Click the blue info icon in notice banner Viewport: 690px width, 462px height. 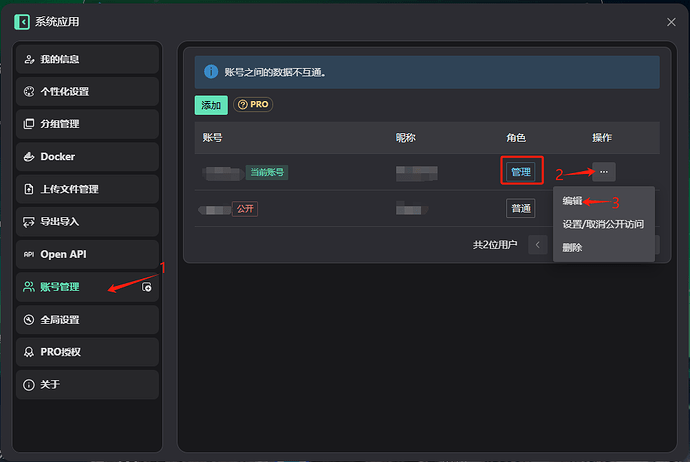coord(211,72)
